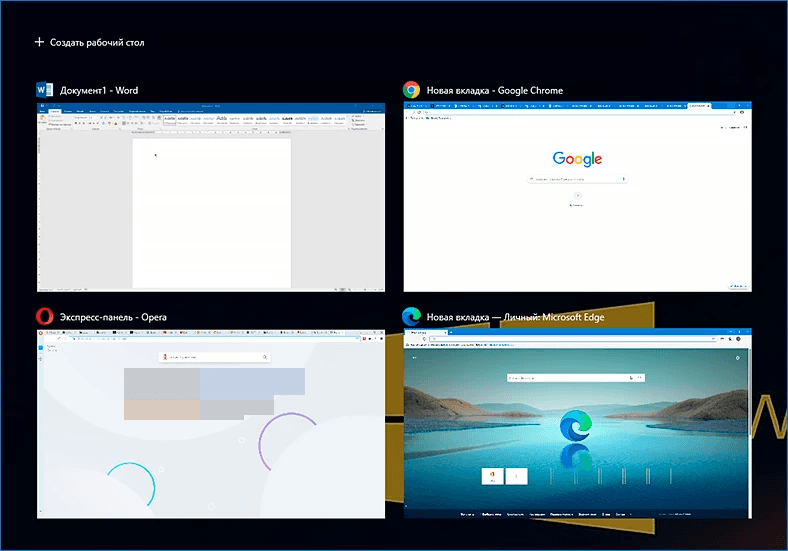Click the Microsoft Edge logo icon in title
Screen dimensions: 788x551
coord(411,317)
